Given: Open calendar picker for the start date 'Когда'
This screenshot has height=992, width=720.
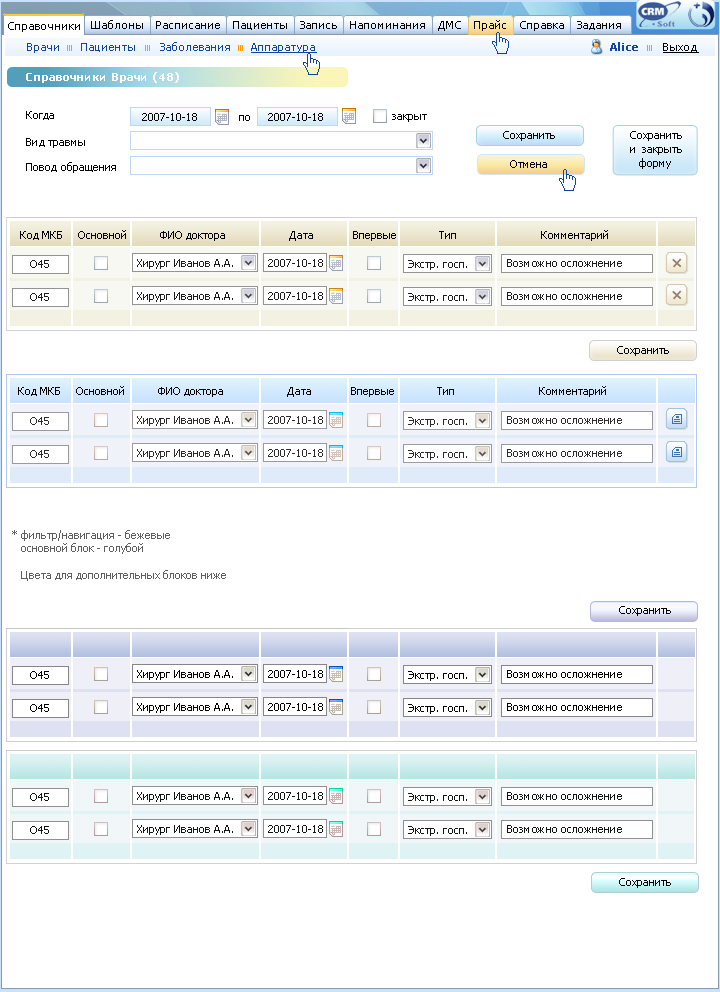Looking at the screenshot, I should click(x=221, y=116).
